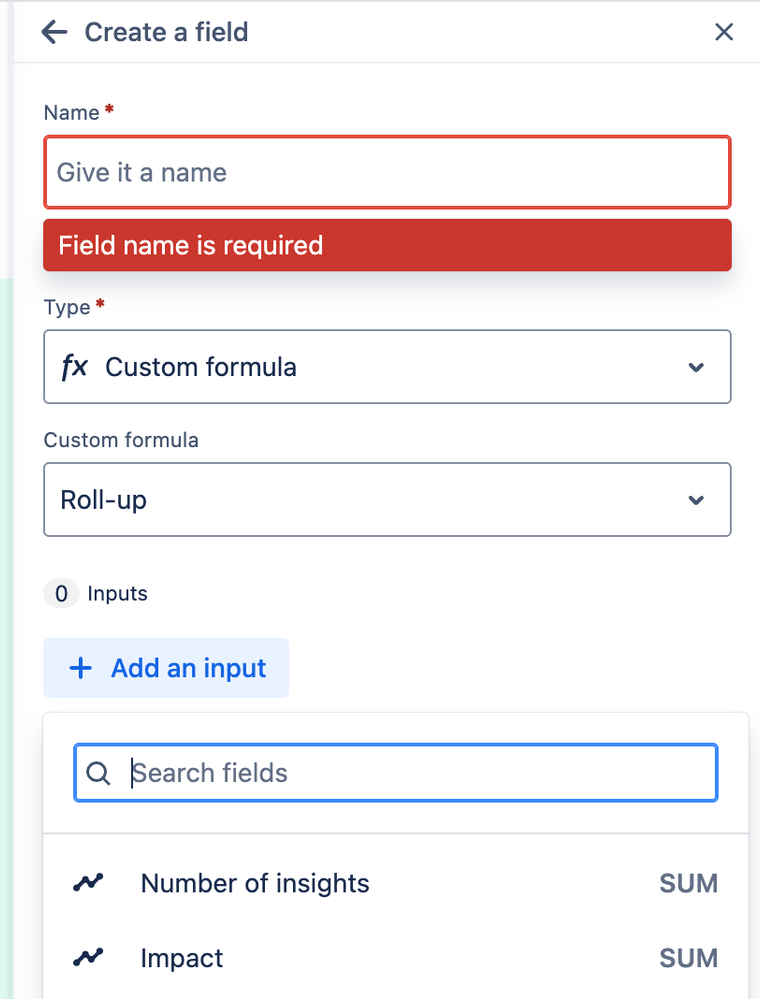Click the 0 Inputs count badge
This screenshot has height=999, width=760.
point(61,593)
